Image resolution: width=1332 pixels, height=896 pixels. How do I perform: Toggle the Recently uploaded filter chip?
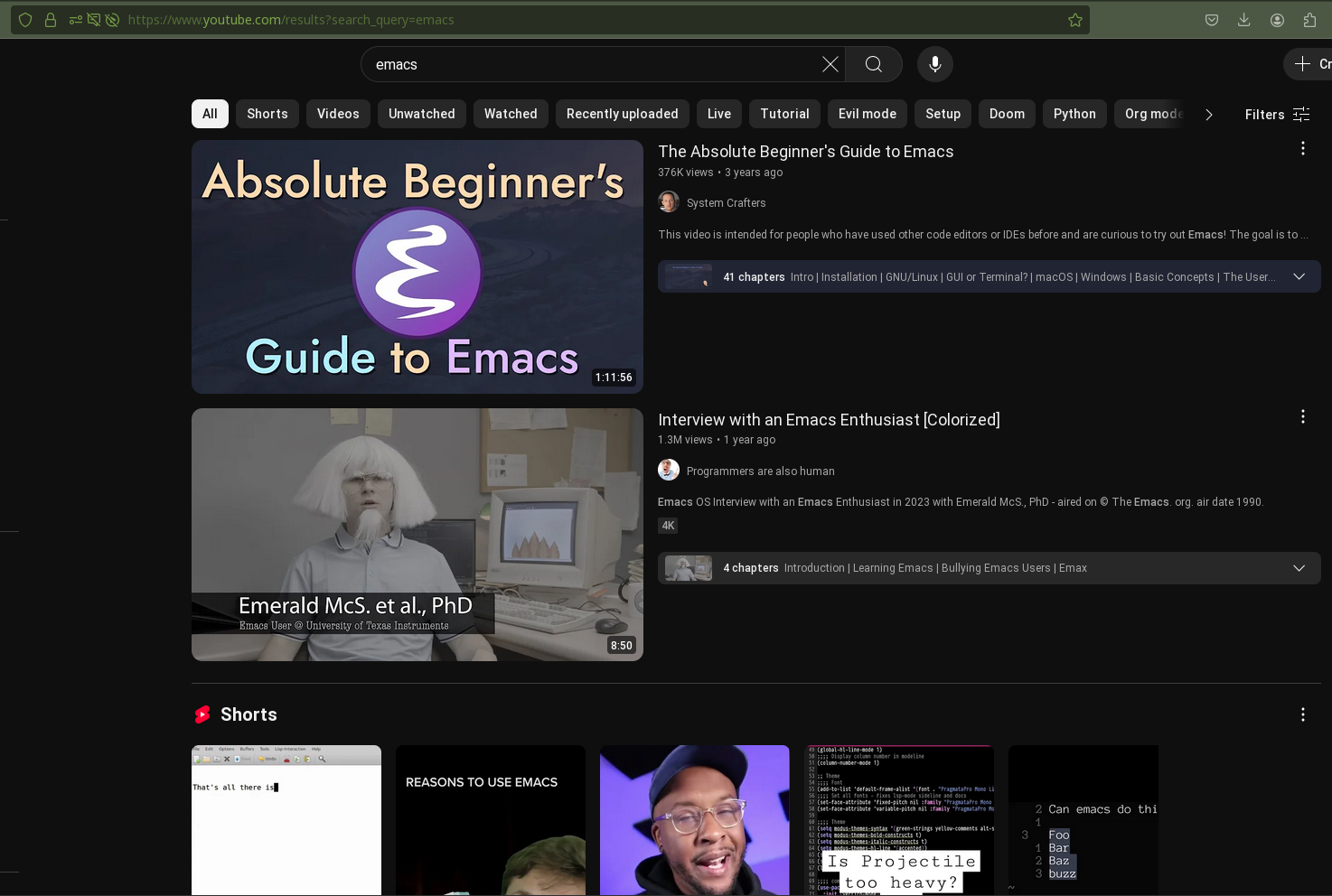click(x=622, y=114)
